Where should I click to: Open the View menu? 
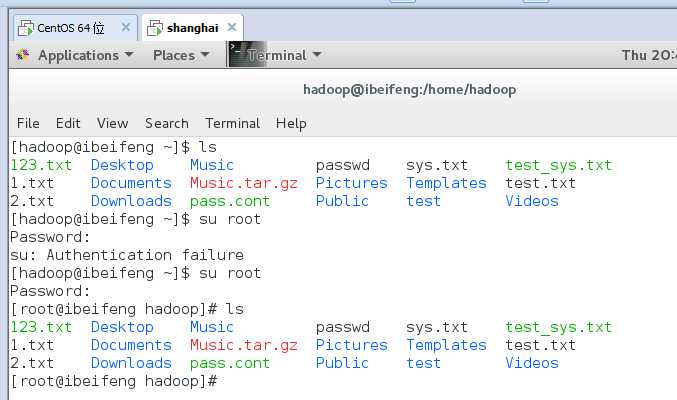coord(112,123)
